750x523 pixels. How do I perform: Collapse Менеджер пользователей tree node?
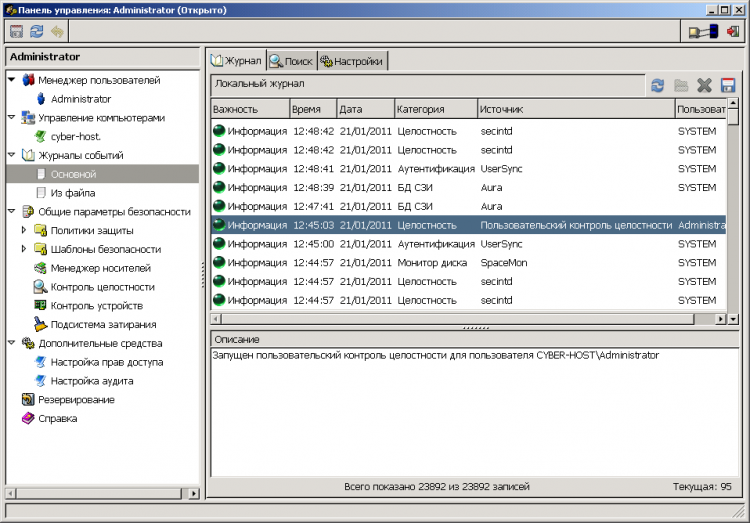pyautogui.click(x=11, y=79)
